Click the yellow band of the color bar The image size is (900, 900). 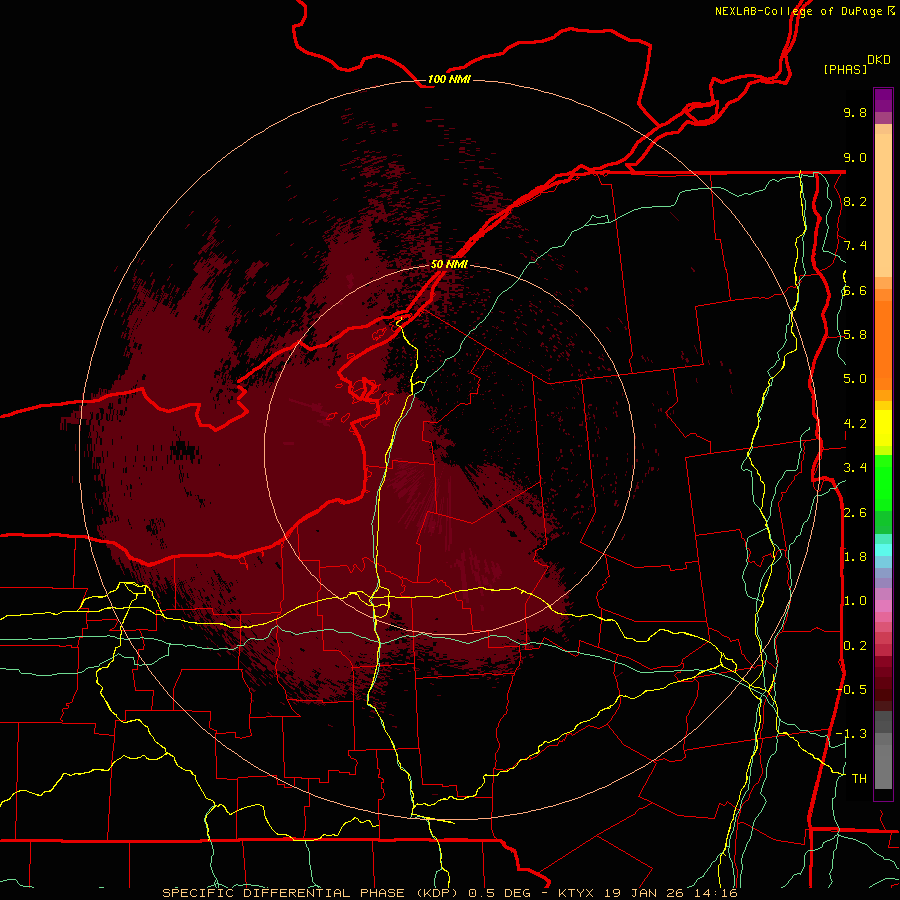click(883, 428)
